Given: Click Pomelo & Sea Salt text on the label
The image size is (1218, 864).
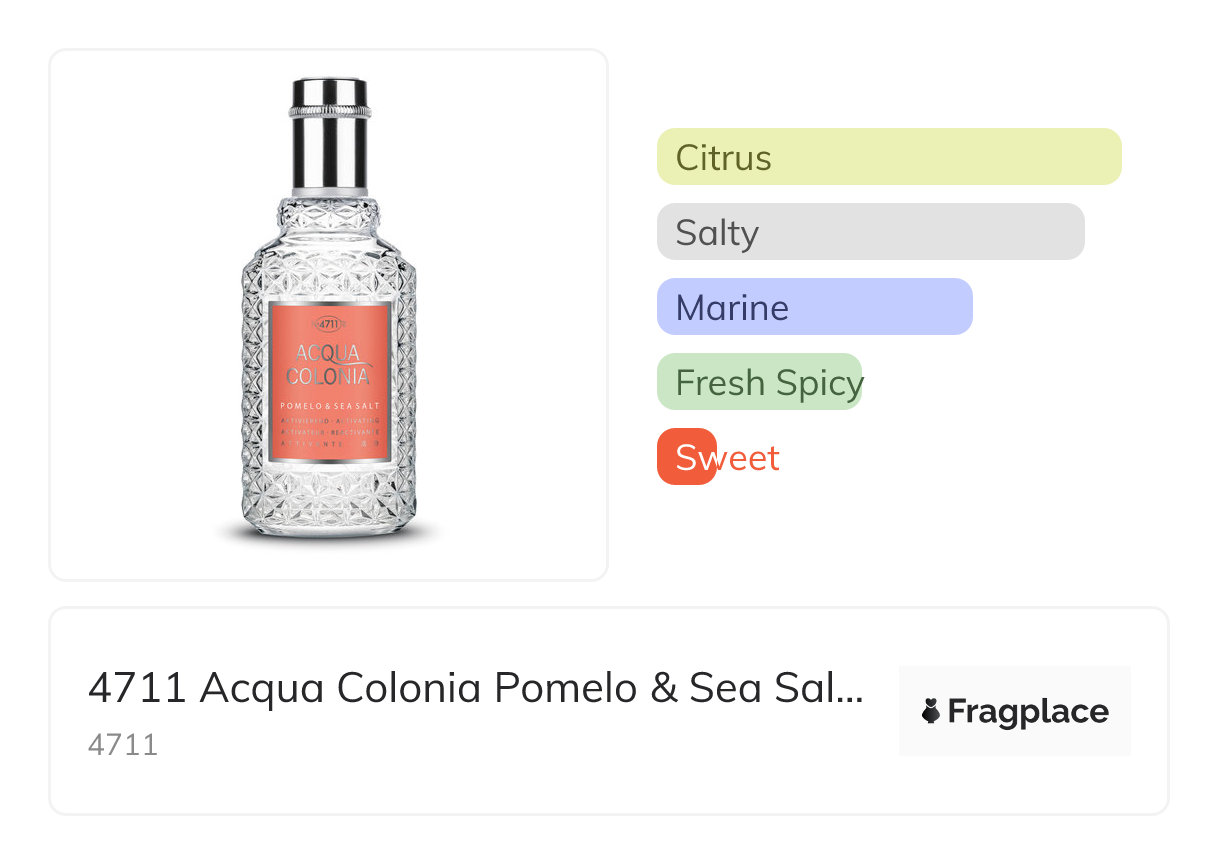Looking at the screenshot, I should pyautogui.click(x=329, y=404).
